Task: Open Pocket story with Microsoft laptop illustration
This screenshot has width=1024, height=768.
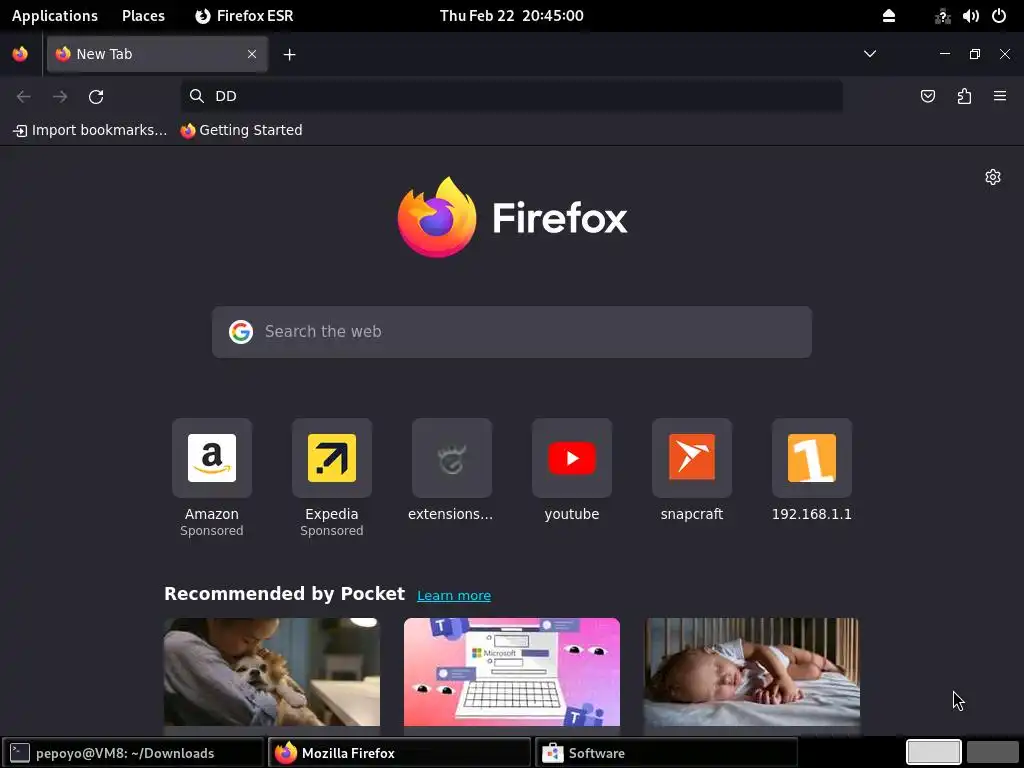Action: click(512, 672)
